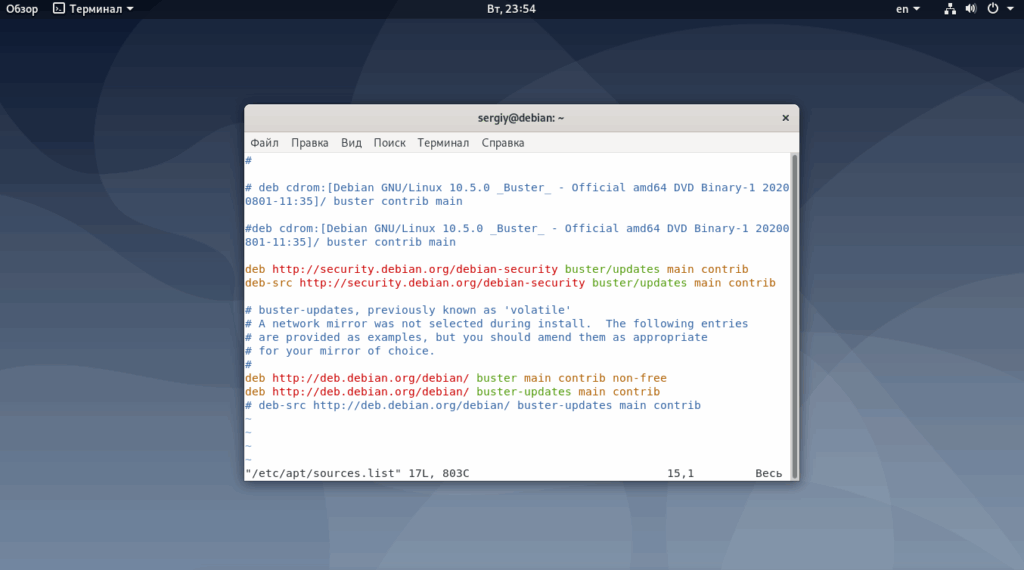Click the commented deb-src deb.debian.org line
This screenshot has height=570, width=1024.
473,405
